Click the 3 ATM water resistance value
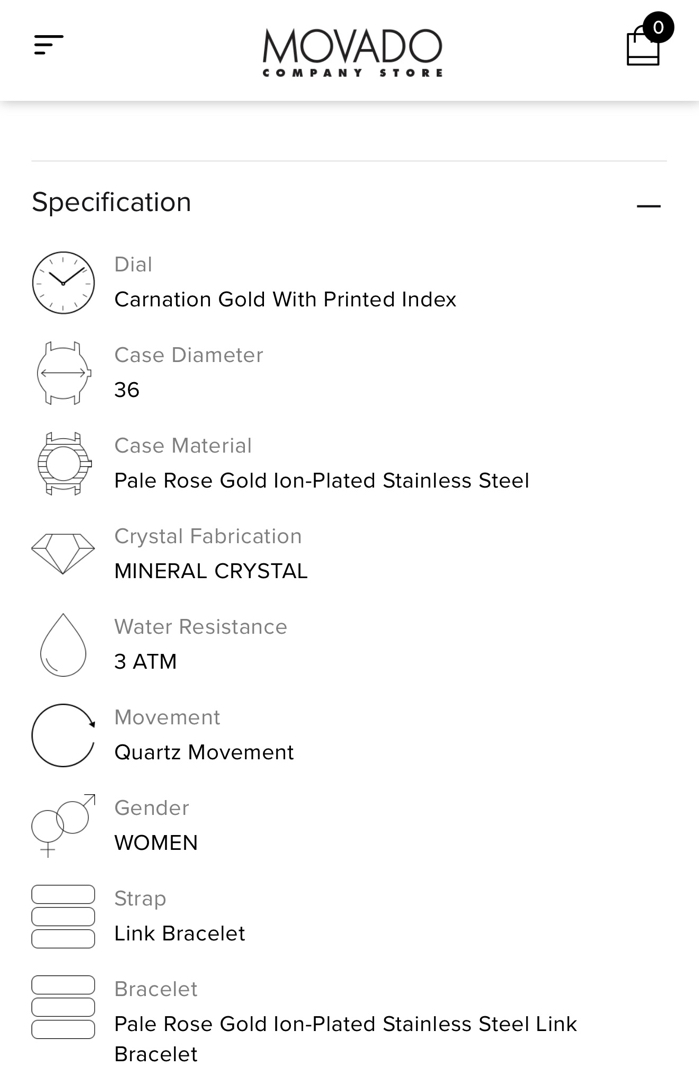This screenshot has width=699, height=1080. pos(145,662)
